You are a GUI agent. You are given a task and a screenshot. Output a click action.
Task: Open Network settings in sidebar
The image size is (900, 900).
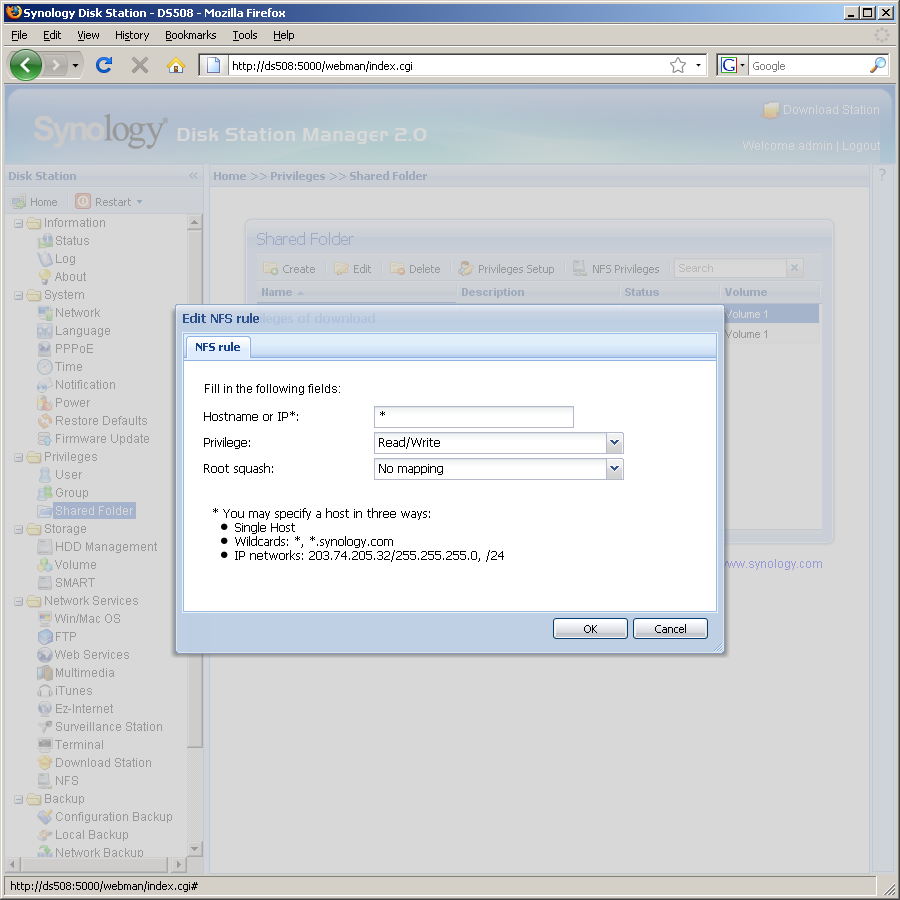tap(69, 313)
